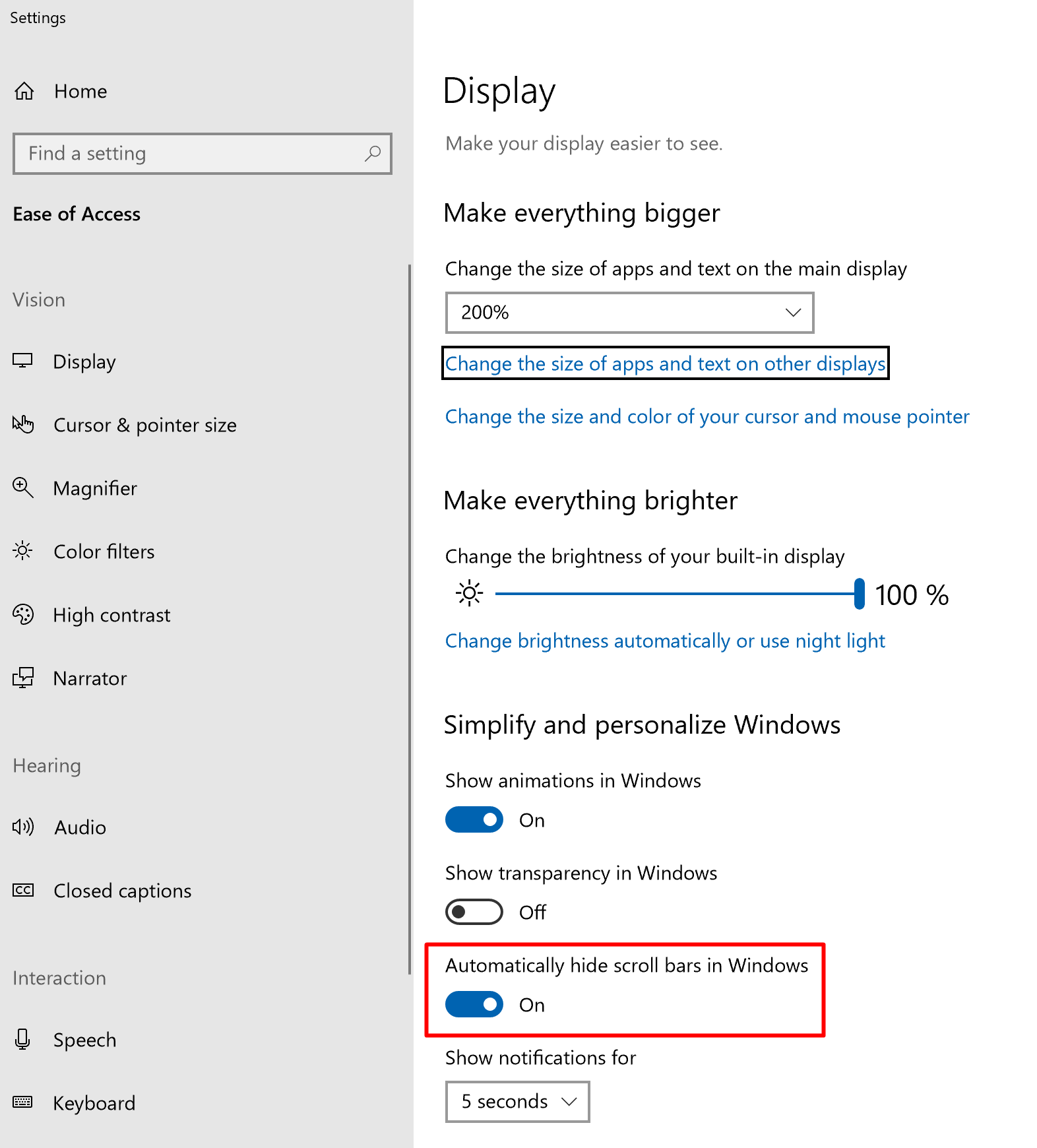Viewport: 1037px width, 1148px height.
Task: Open the 5 seconds notification duration dropdown
Action: (x=517, y=1101)
